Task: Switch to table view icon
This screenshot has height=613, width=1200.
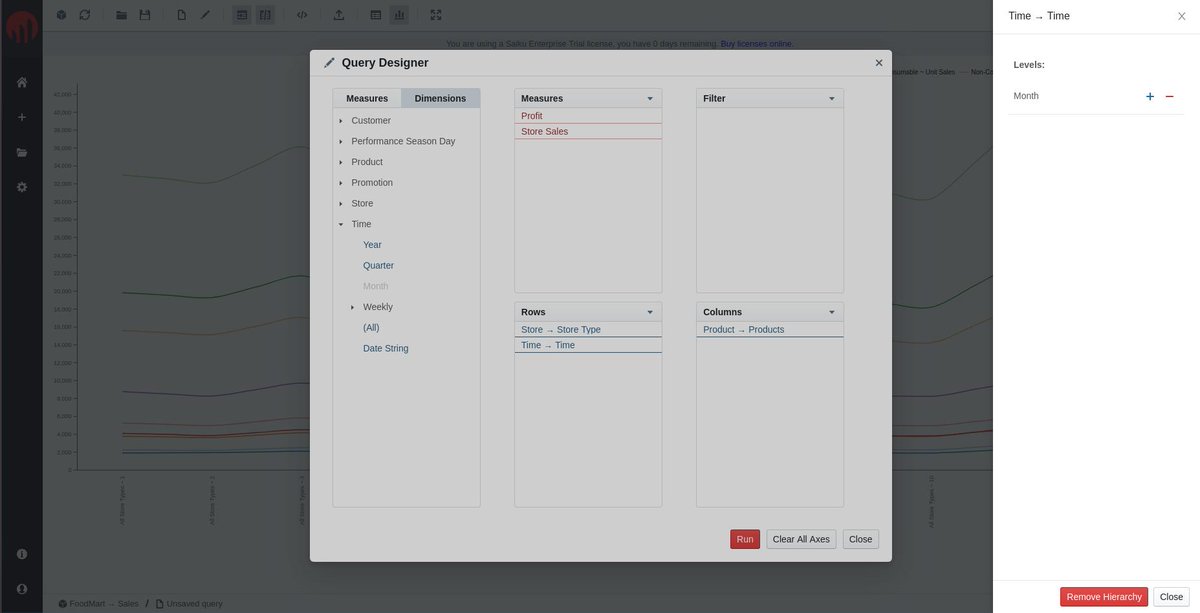Action: (376, 15)
